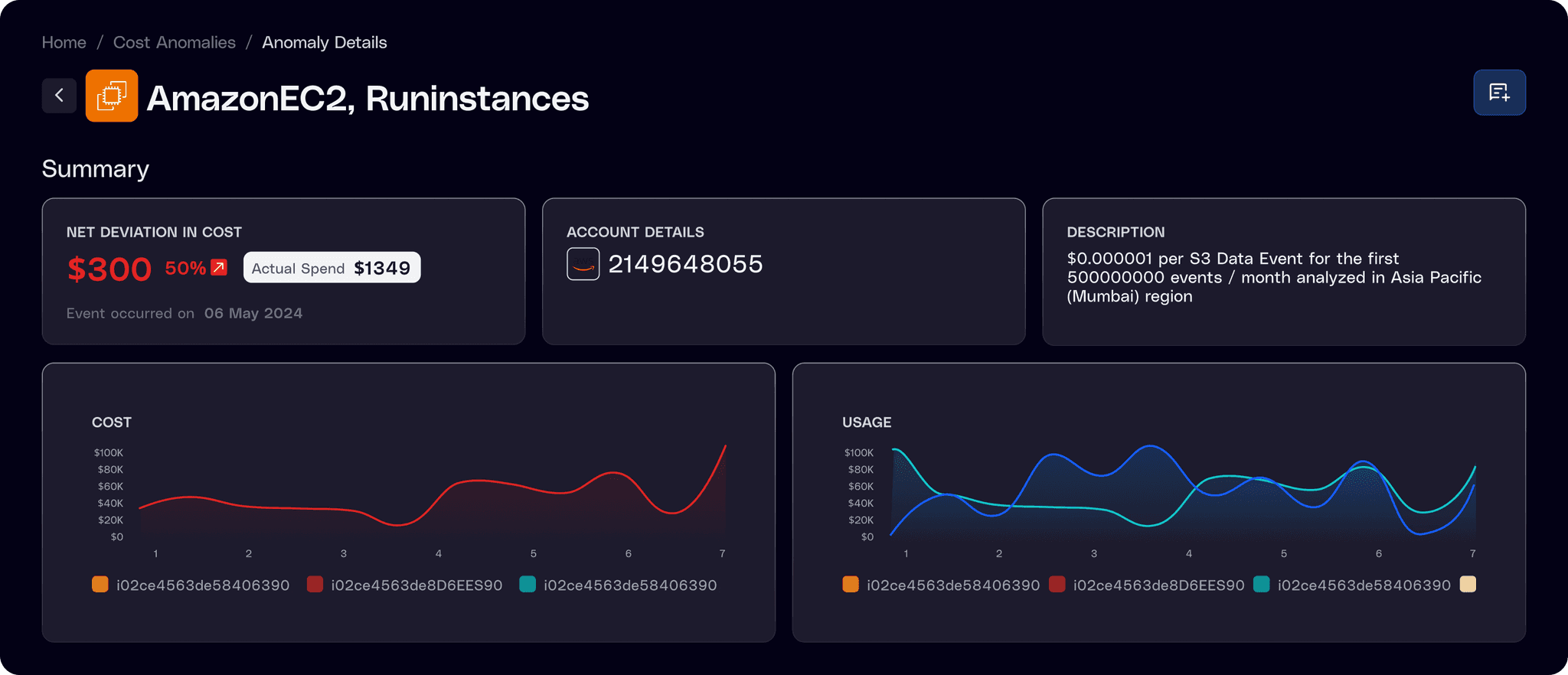Click x-axis label 7 in USAGE chart
Image resolution: width=1568 pixels, height=675 pixels.
pos(1473,553)
